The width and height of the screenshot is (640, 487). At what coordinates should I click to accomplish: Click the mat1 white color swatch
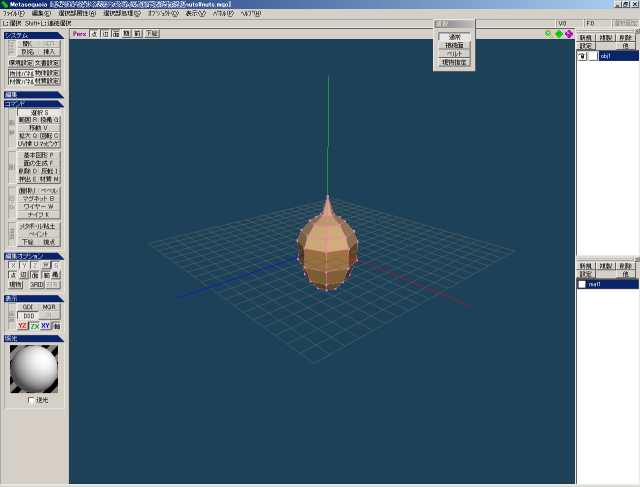582,284
